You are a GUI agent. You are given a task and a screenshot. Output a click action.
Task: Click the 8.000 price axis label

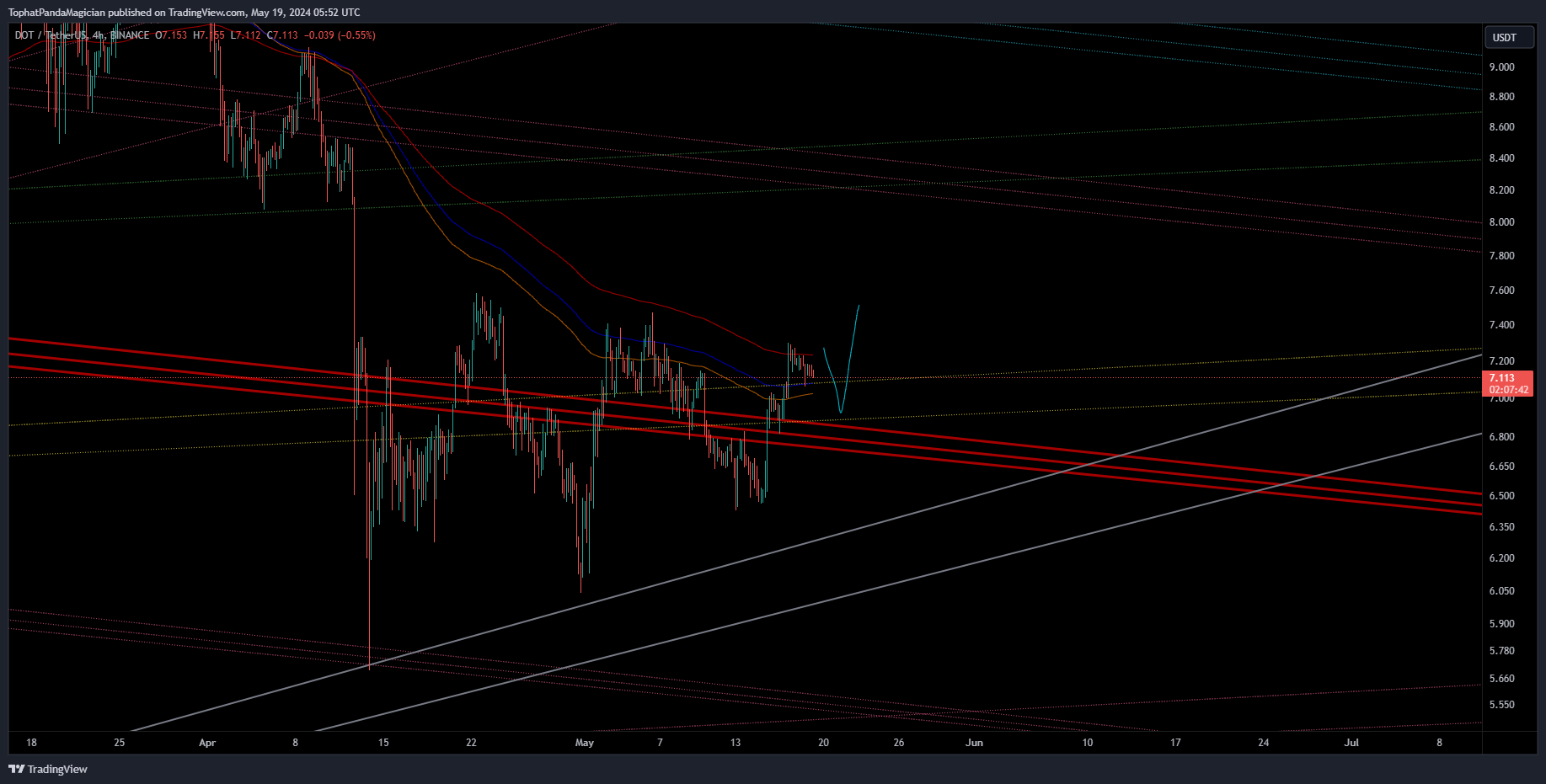[x=1501, y=222]
